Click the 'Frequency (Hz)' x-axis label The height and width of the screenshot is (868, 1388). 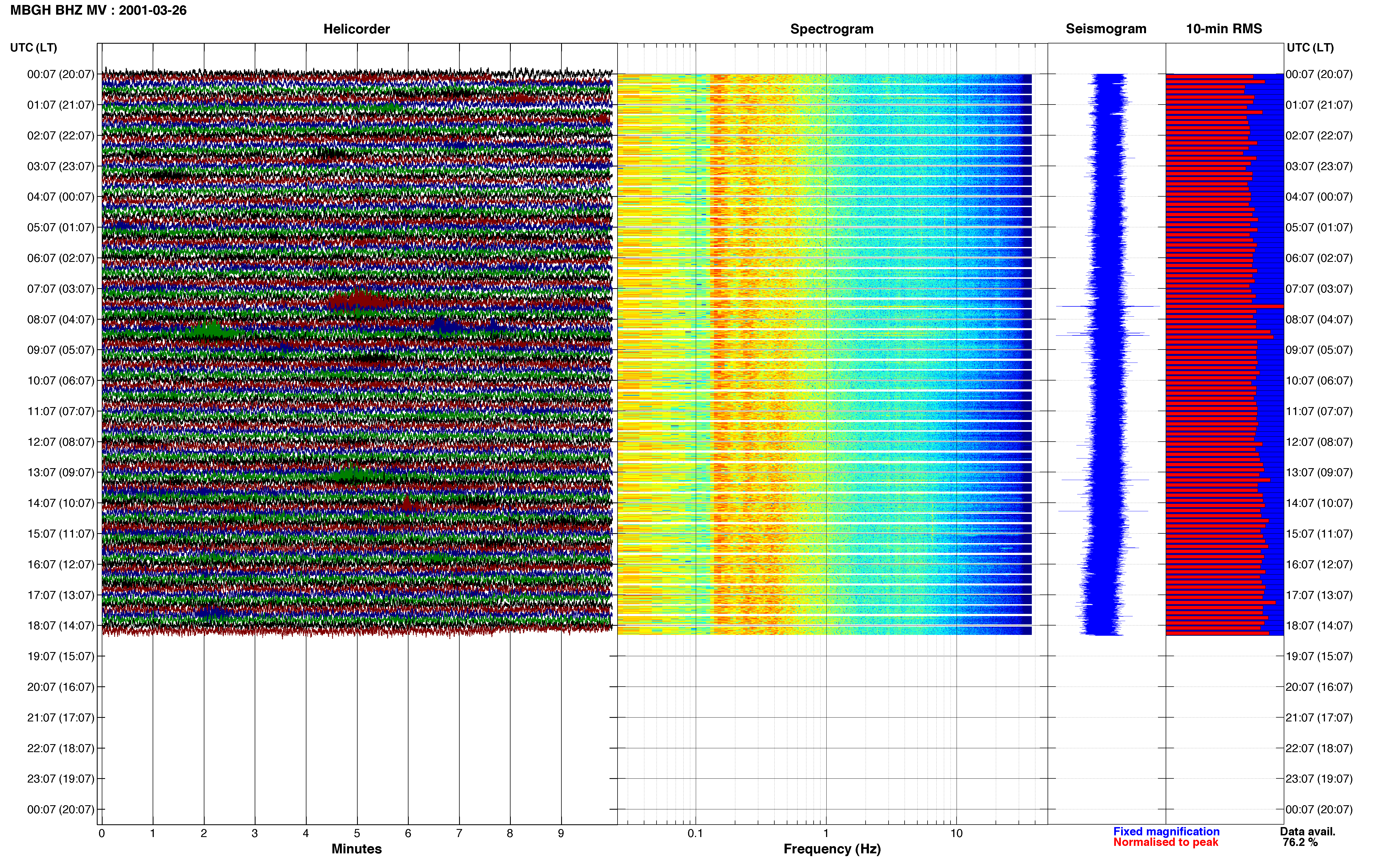(x=832, y=849)
